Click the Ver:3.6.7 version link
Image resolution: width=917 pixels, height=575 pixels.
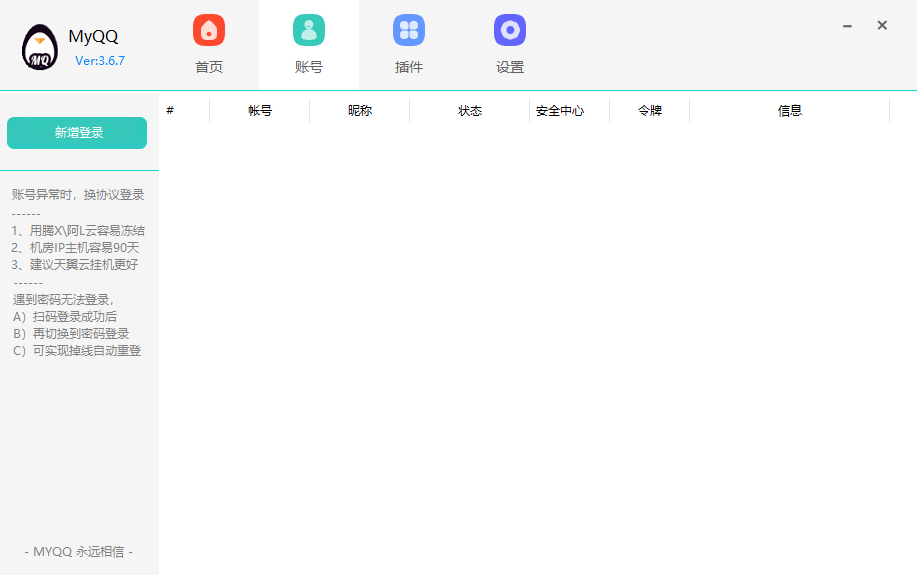coord(100,61)
